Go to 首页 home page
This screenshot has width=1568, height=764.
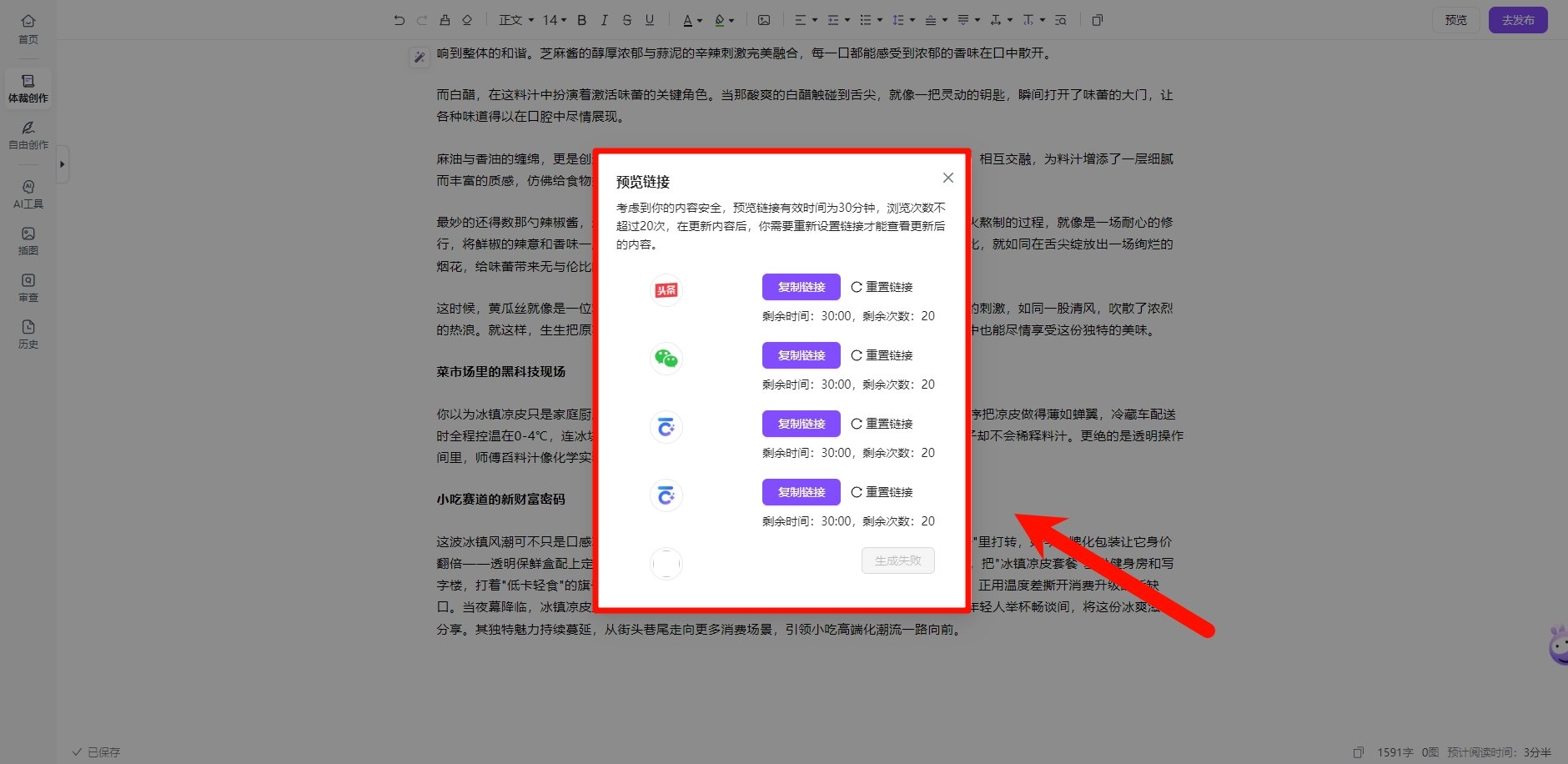tap(28, 28)
